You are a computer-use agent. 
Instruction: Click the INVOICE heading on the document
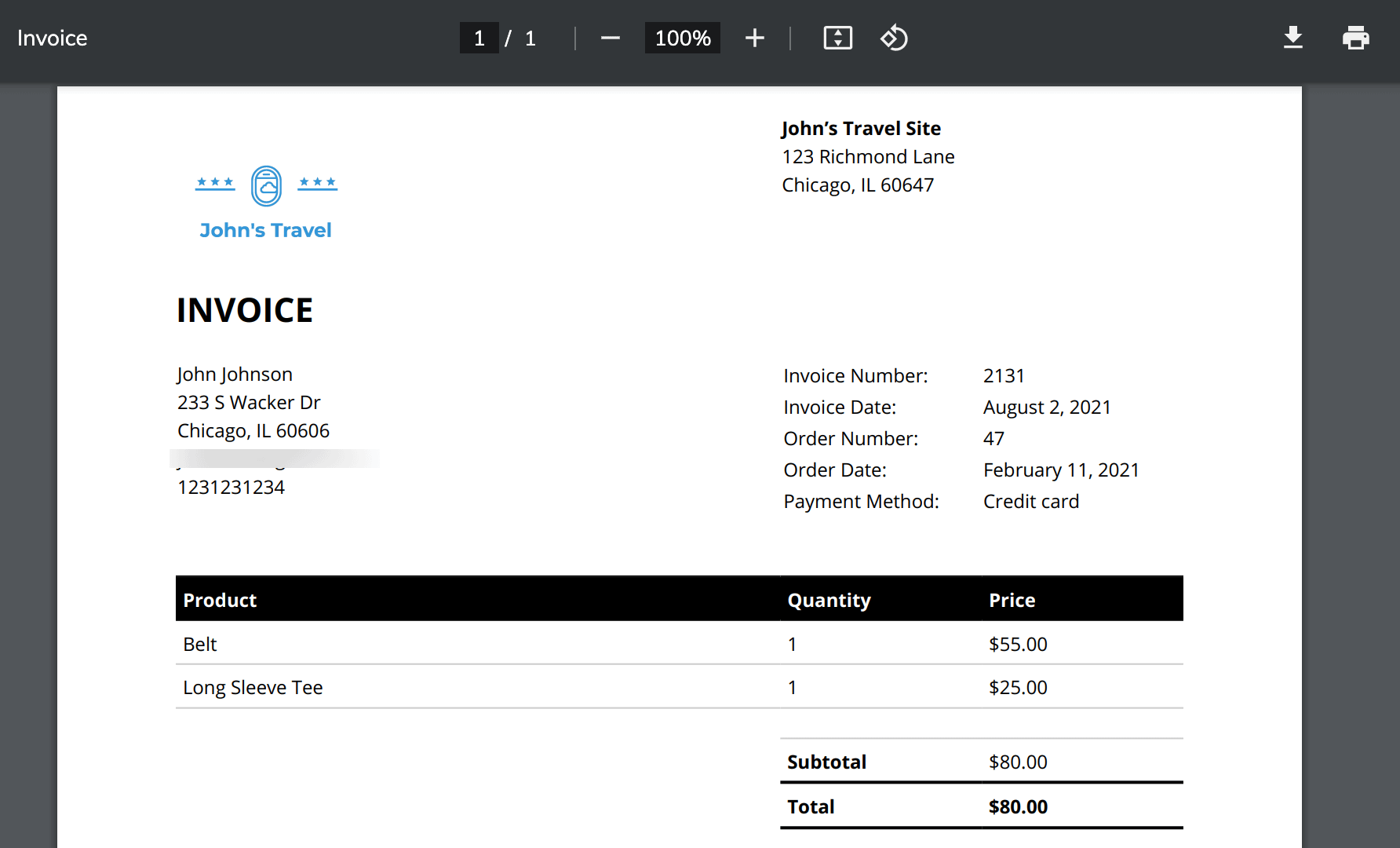pyautogui.click(x=246, y=309)
